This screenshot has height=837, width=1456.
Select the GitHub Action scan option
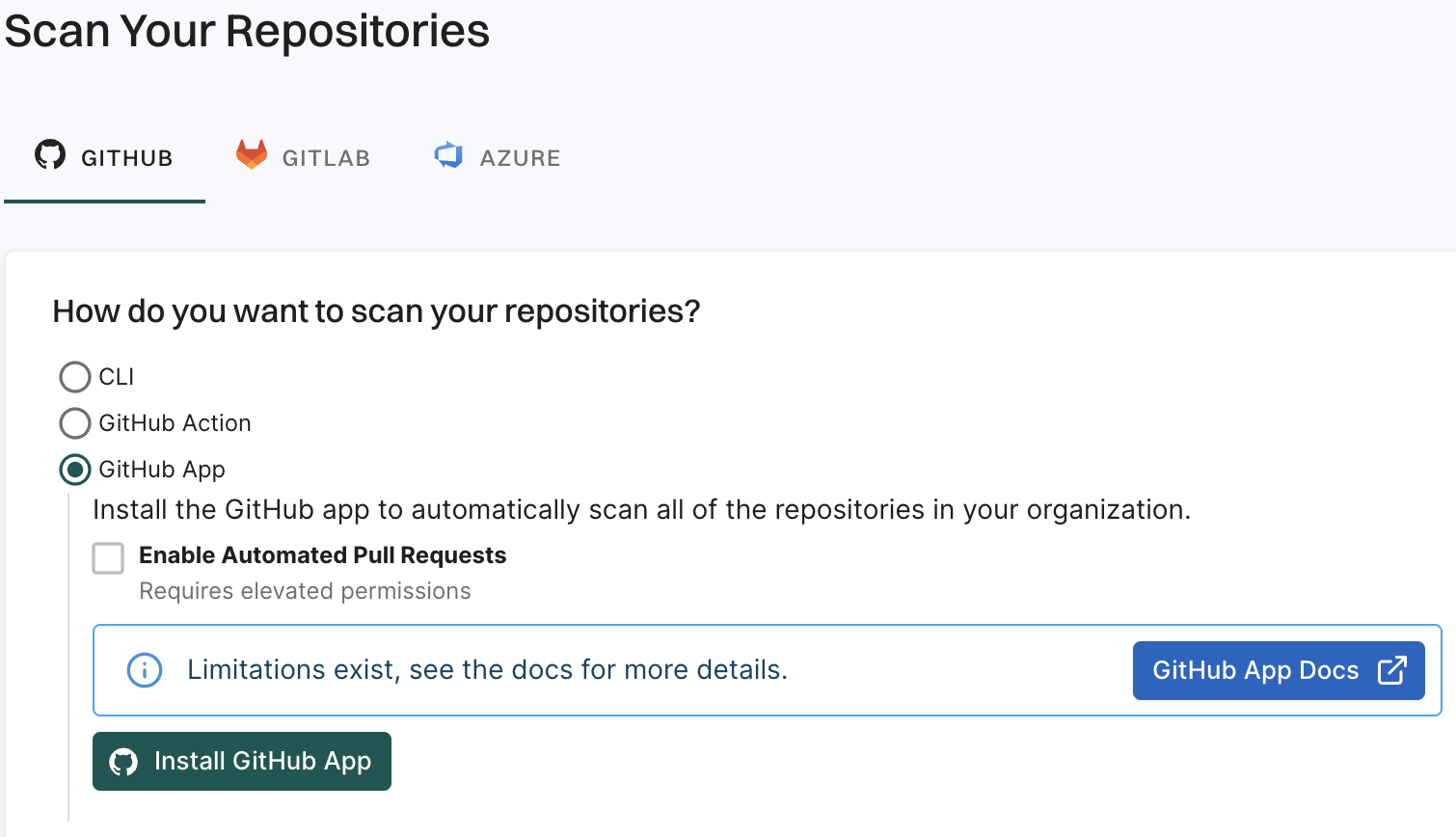click(x=74, y=423)
